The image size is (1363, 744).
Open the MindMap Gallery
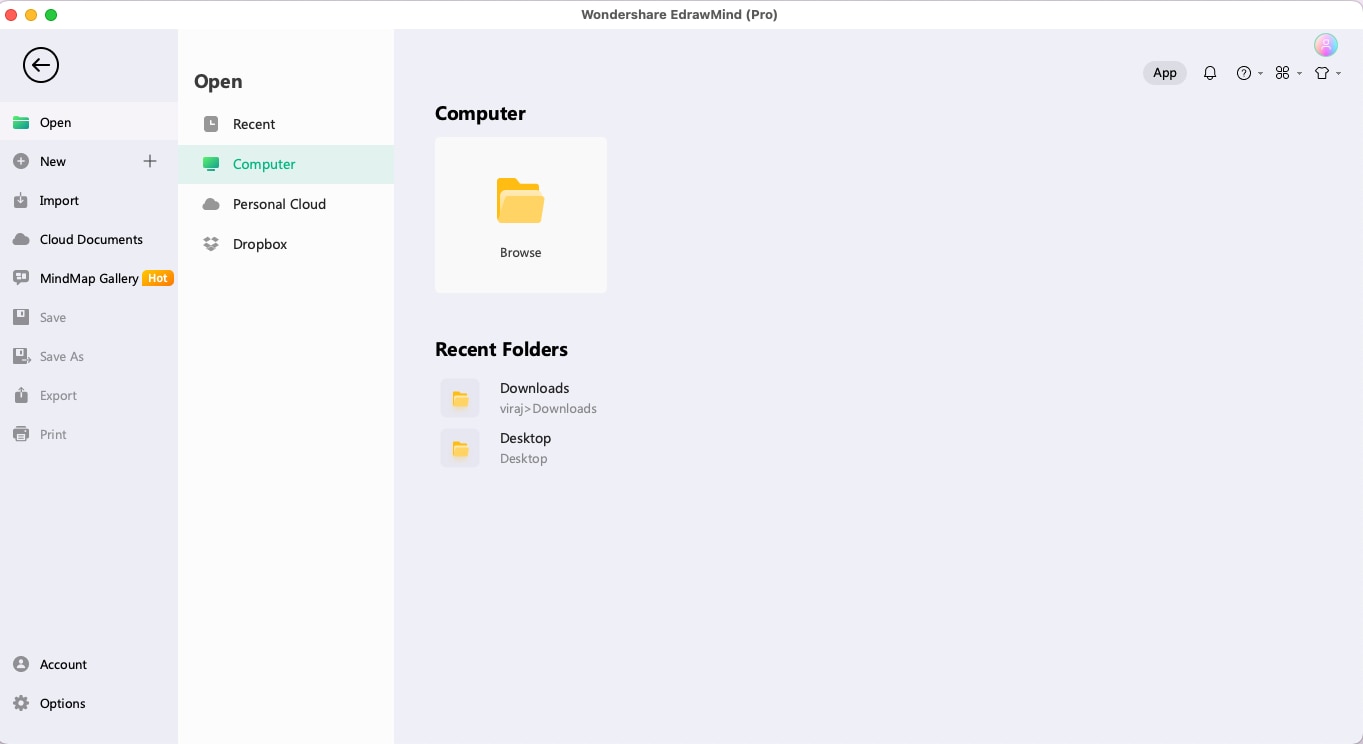tap(88, 279)
